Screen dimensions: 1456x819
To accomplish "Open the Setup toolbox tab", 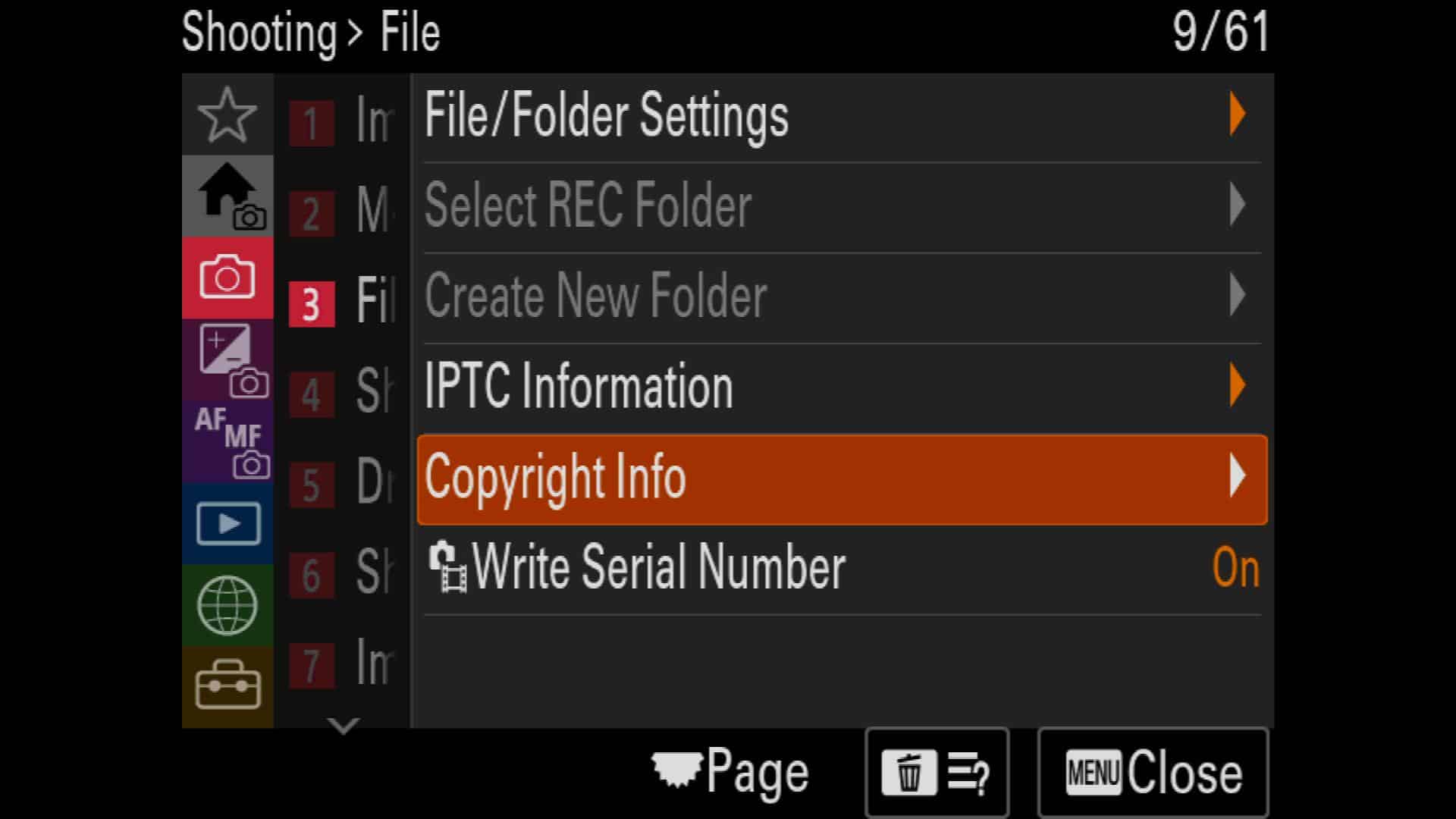I will [227, 686].
